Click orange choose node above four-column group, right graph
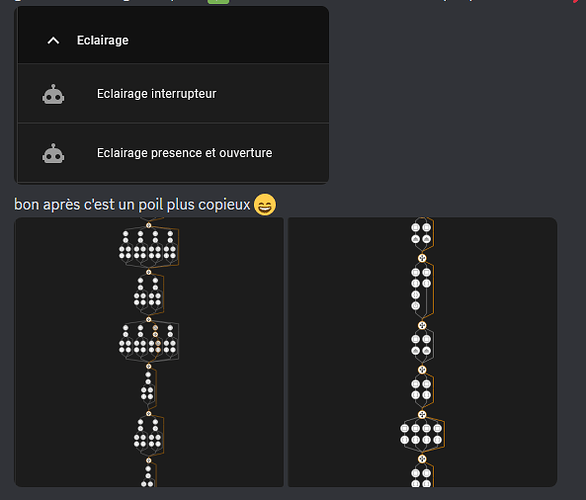This screenshot has width=586, height=500. (x=422, y=414)
